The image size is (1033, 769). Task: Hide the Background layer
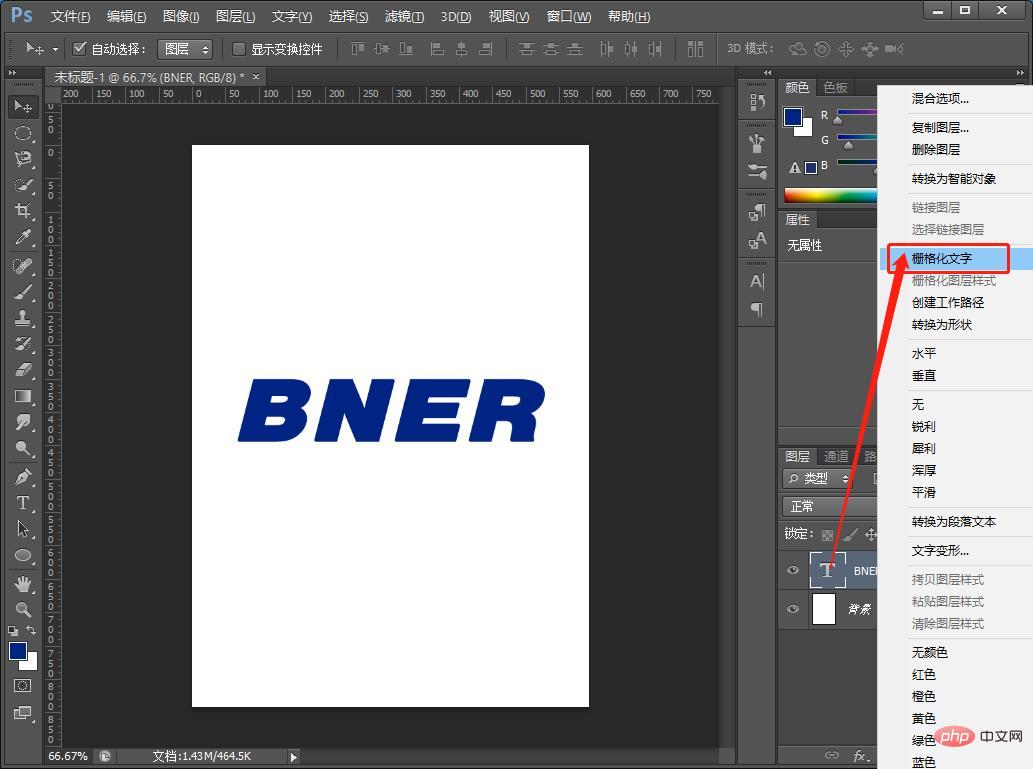tap(793, 609)
